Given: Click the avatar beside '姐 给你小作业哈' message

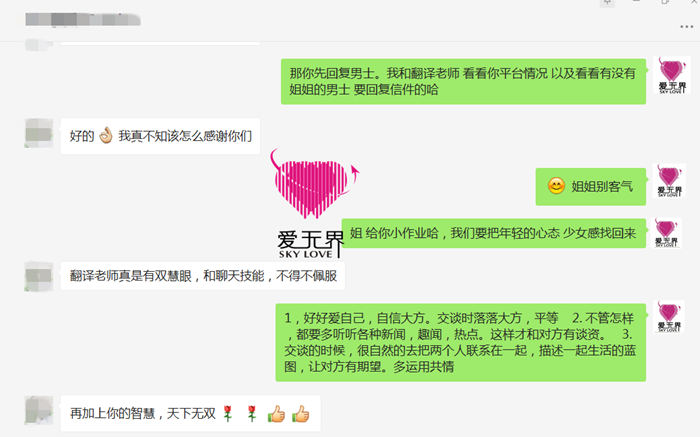Looking at the screenshot, I should coord(666,233).
